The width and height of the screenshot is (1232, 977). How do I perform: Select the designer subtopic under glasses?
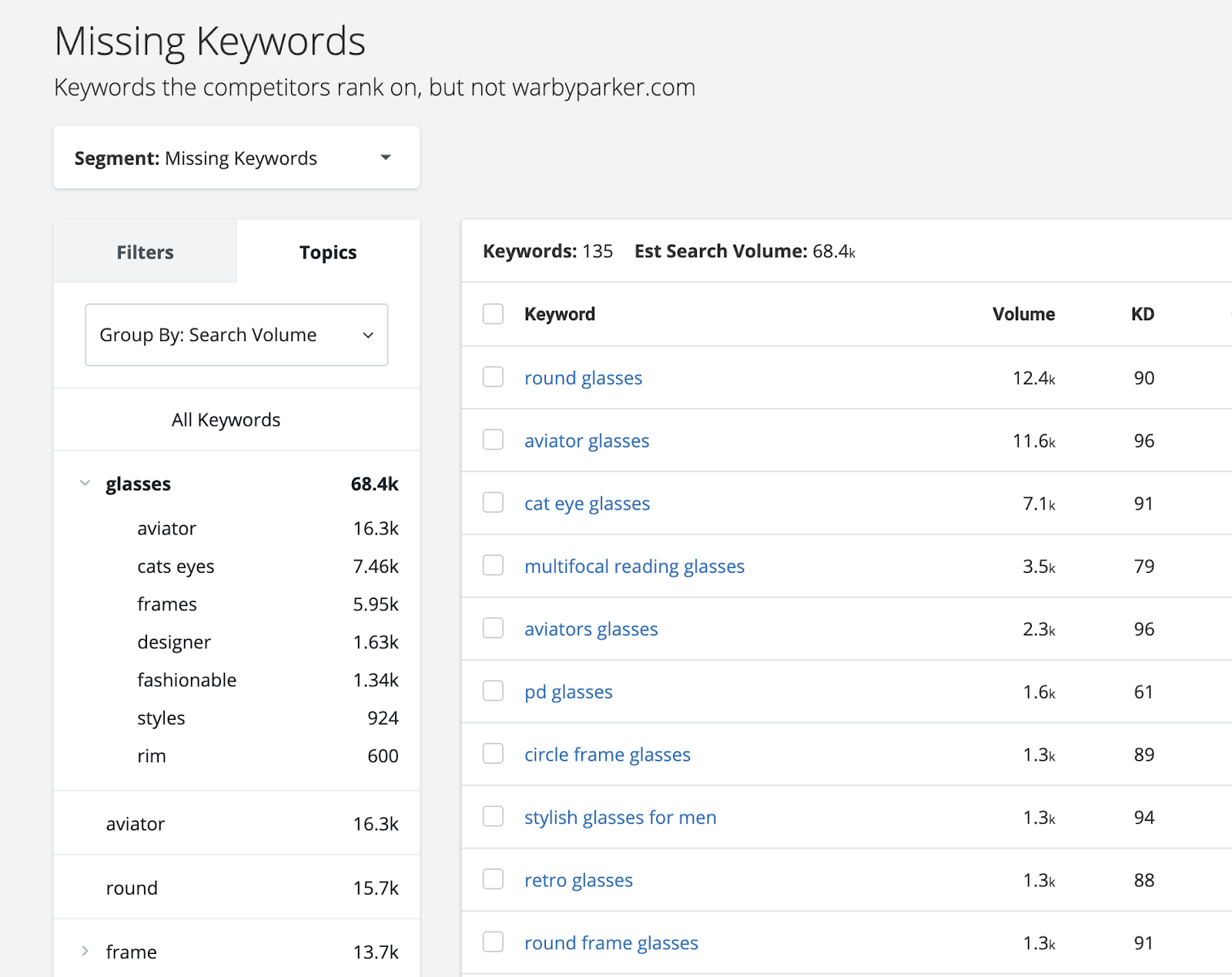click(174, 642)
